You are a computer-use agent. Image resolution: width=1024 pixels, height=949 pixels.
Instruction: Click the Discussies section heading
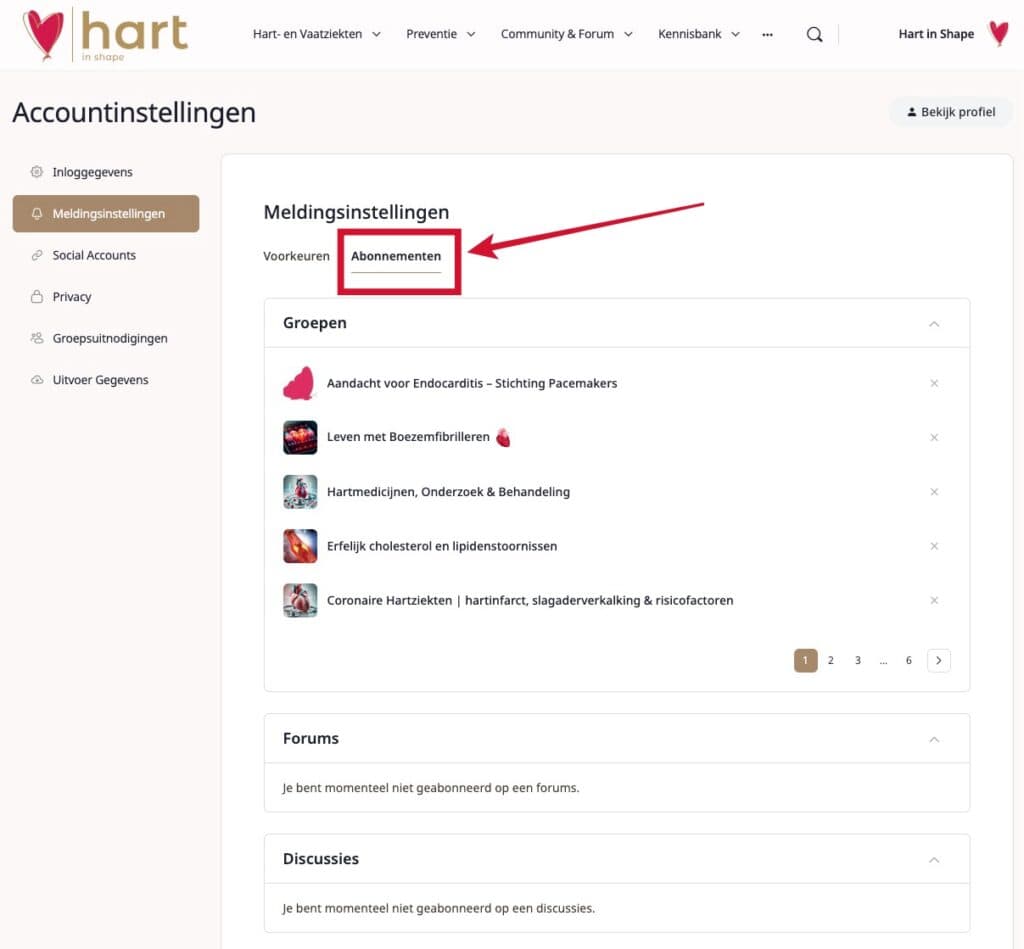321,859
